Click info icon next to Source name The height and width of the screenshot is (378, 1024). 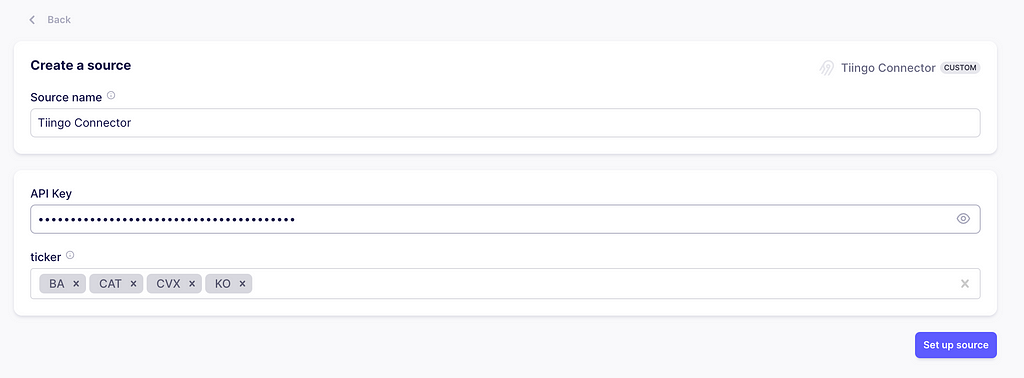click(111, 96)
